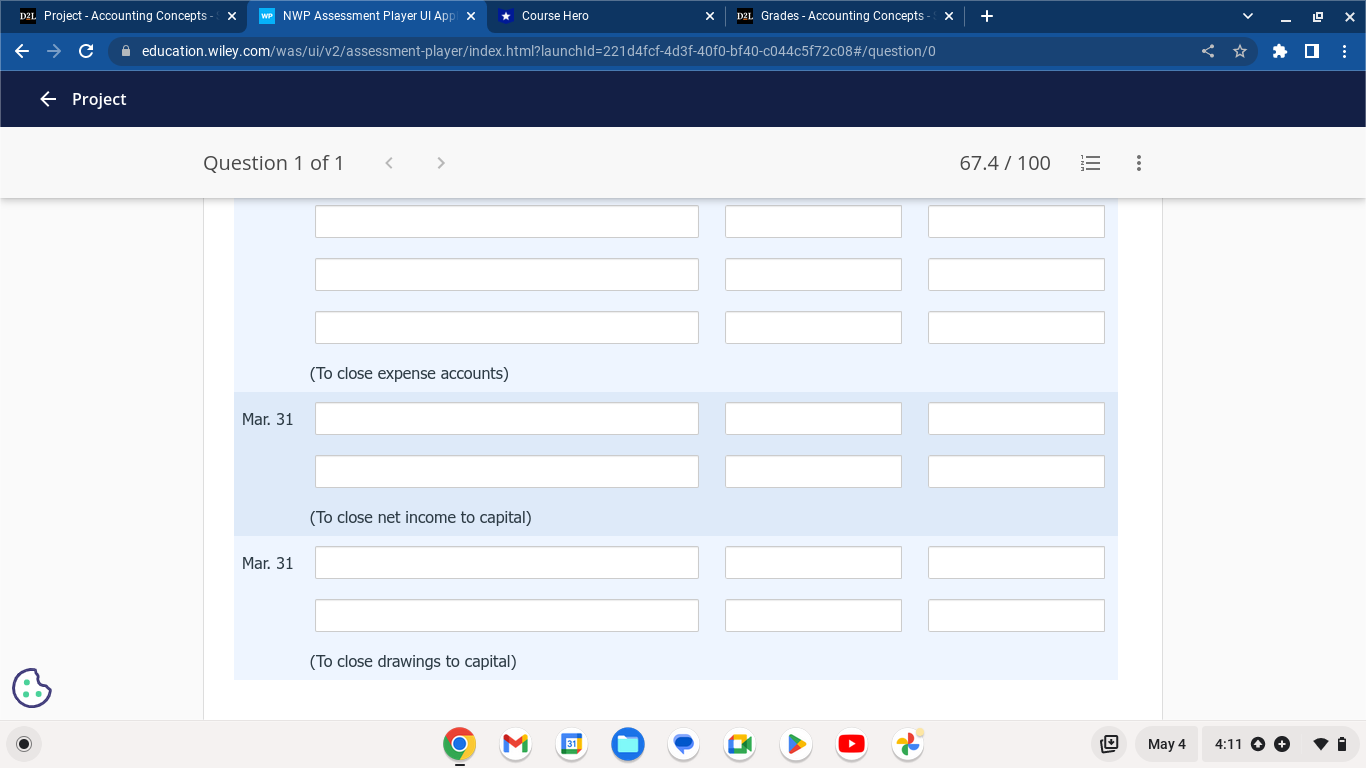The image size is (1366, 768).
Task: Click the first blank journal entry field for Mar. 31
Action: [x=506, y=418]
